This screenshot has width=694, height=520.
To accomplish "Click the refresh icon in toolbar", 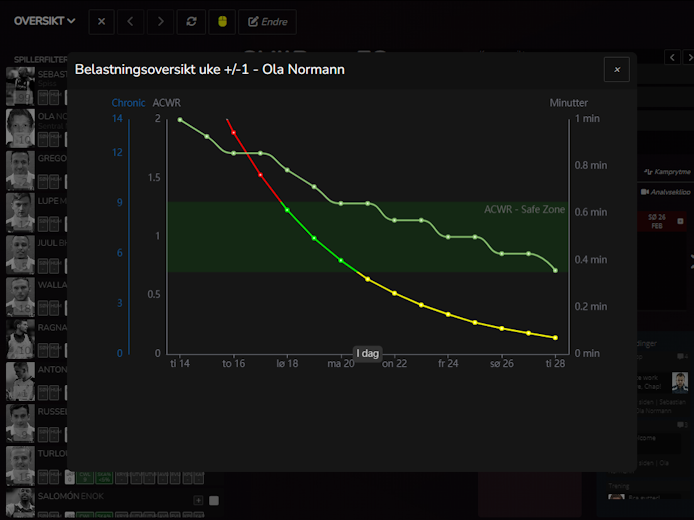I will pyautogui.click(x=191, y=21).
